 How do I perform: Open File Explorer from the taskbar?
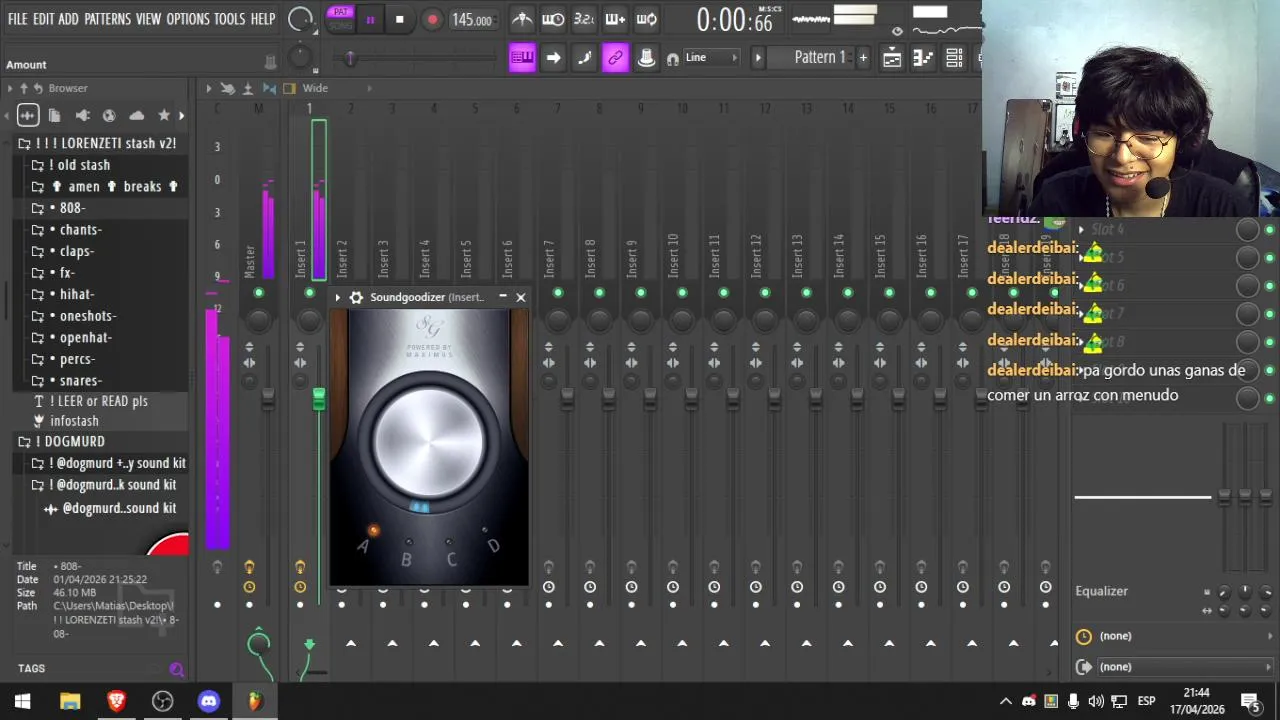point(70,701)
